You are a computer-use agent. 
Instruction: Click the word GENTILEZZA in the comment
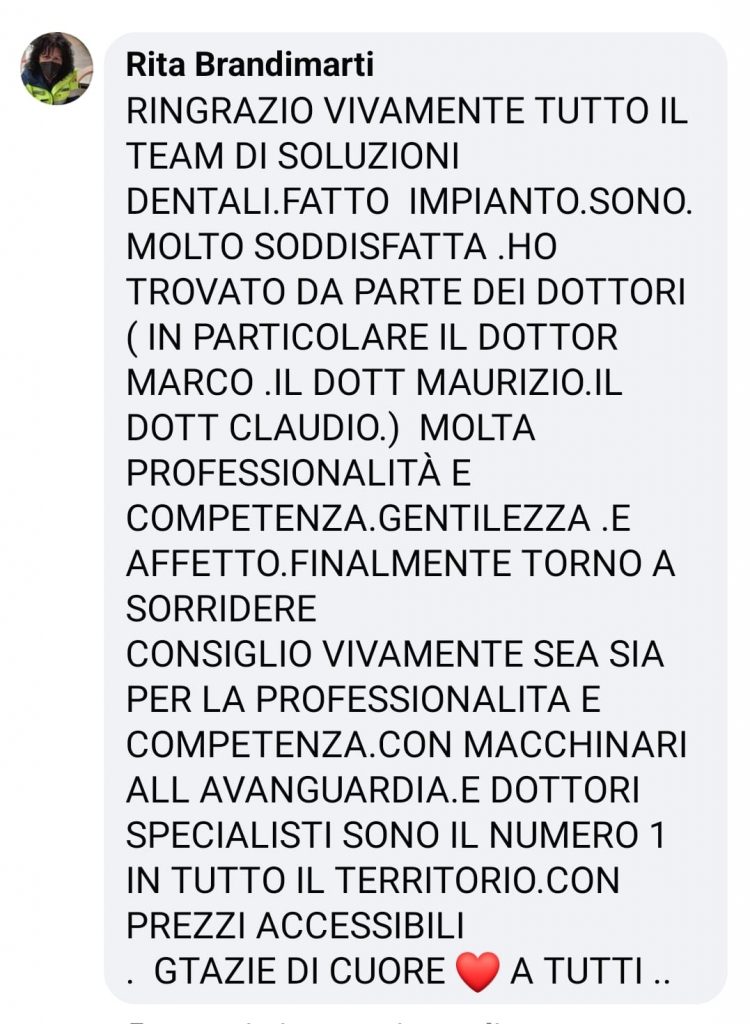coord(484,519)
